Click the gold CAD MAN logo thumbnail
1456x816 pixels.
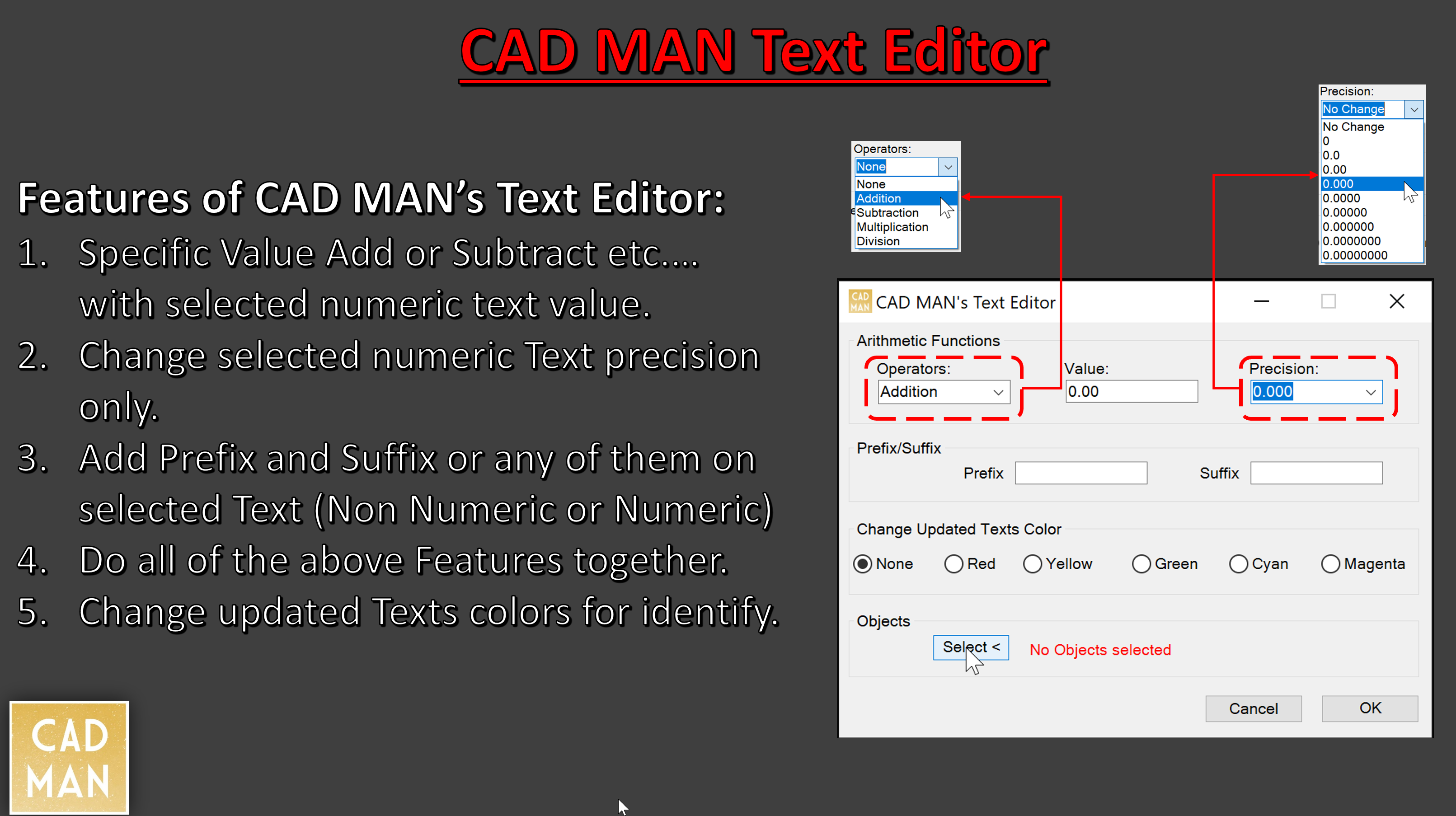tap(69, 757)
